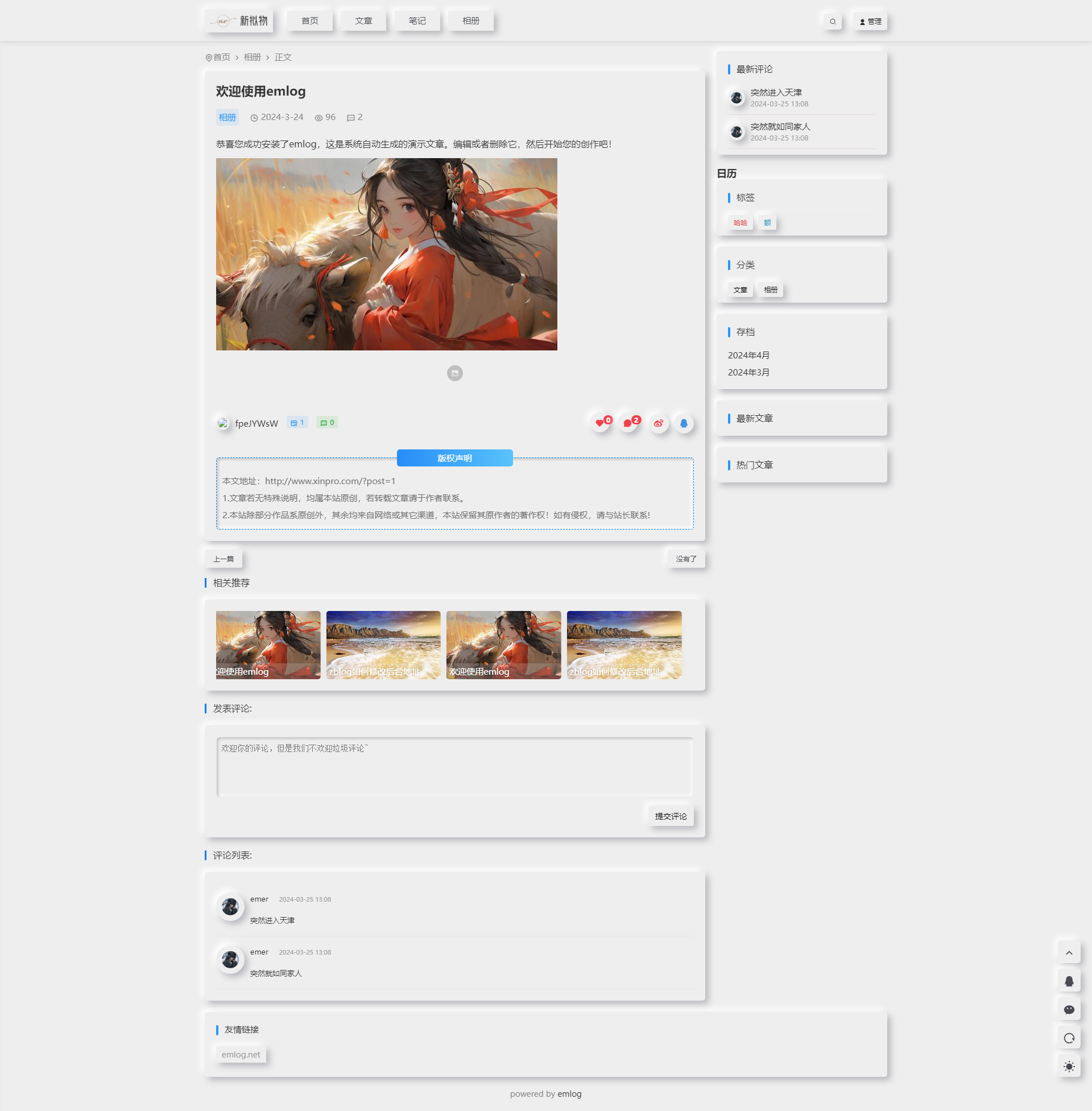Click 首页 in the breadcrumb

pyautogui.click(x=221, y=57)
